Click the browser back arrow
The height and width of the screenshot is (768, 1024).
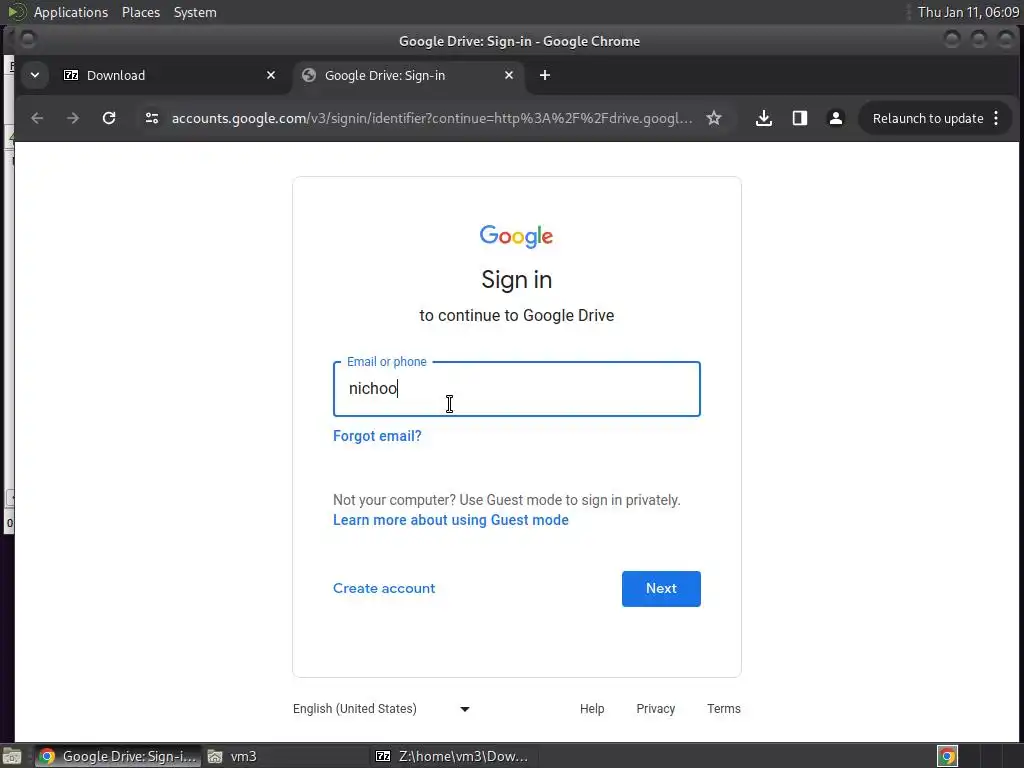37,118
